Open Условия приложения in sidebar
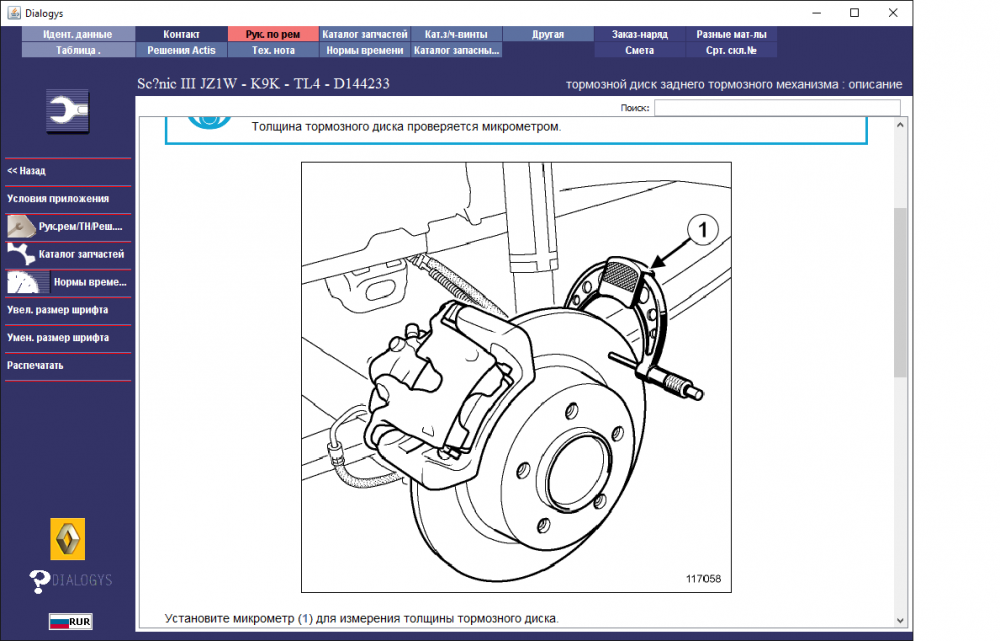Image resolution: width=1000 pixels, height=641 pixels. point(58,198)
